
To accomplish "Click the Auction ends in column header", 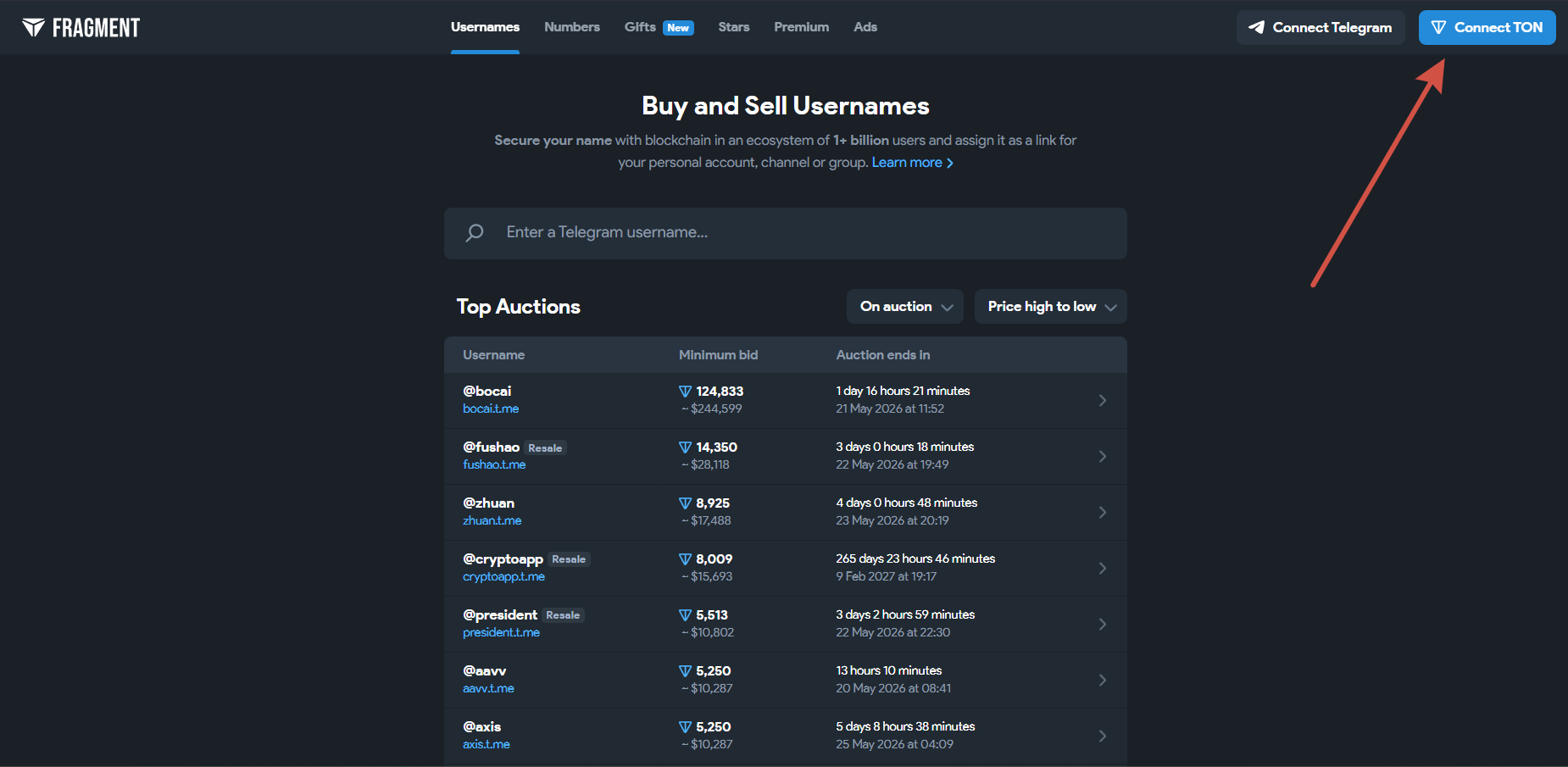I will (x=883, y=355).
